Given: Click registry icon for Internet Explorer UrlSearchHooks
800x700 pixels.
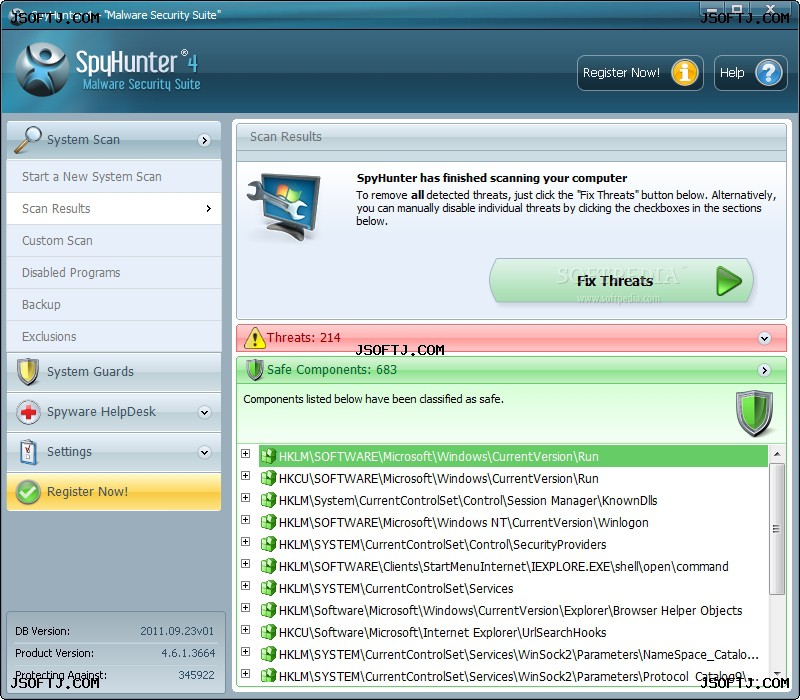Looking at the screenshot, I should click(x=268, y=632).
